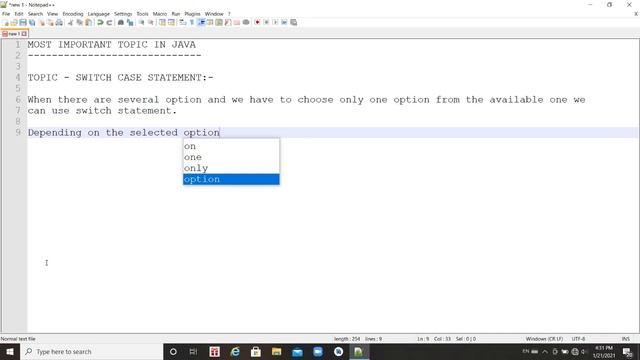
Task: Click Run Macro Multiple Times icon
Action: pyautogui.click(x=284, y=22)
